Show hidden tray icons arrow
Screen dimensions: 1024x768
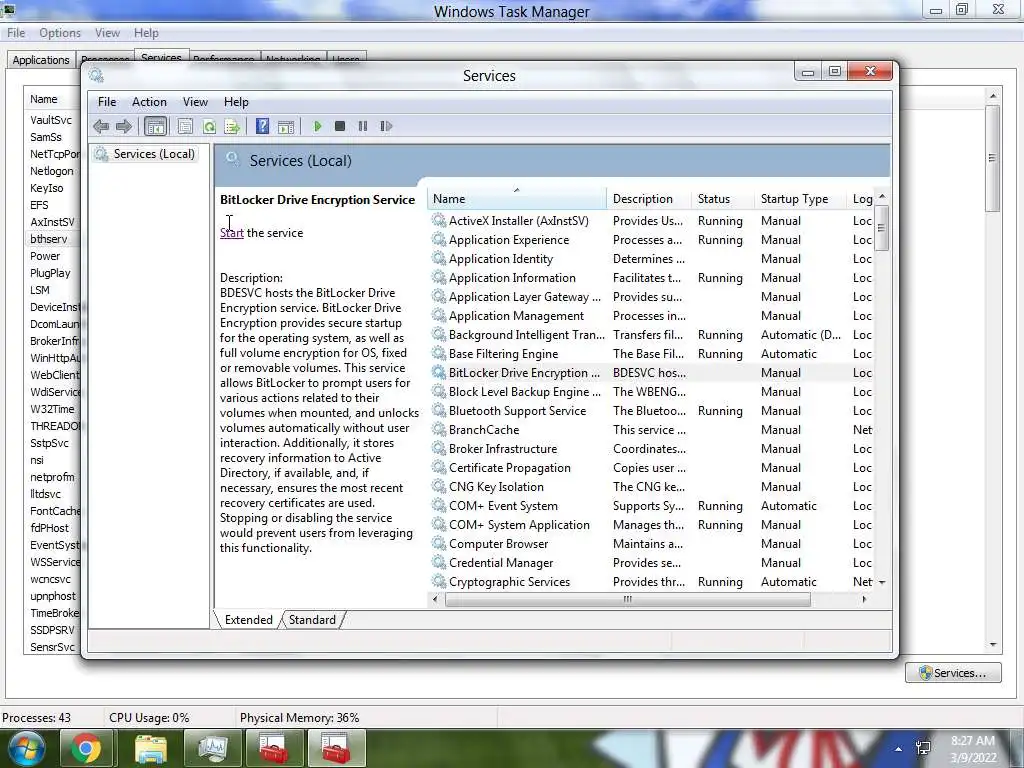pyautogui.click(x=899, y=749)
